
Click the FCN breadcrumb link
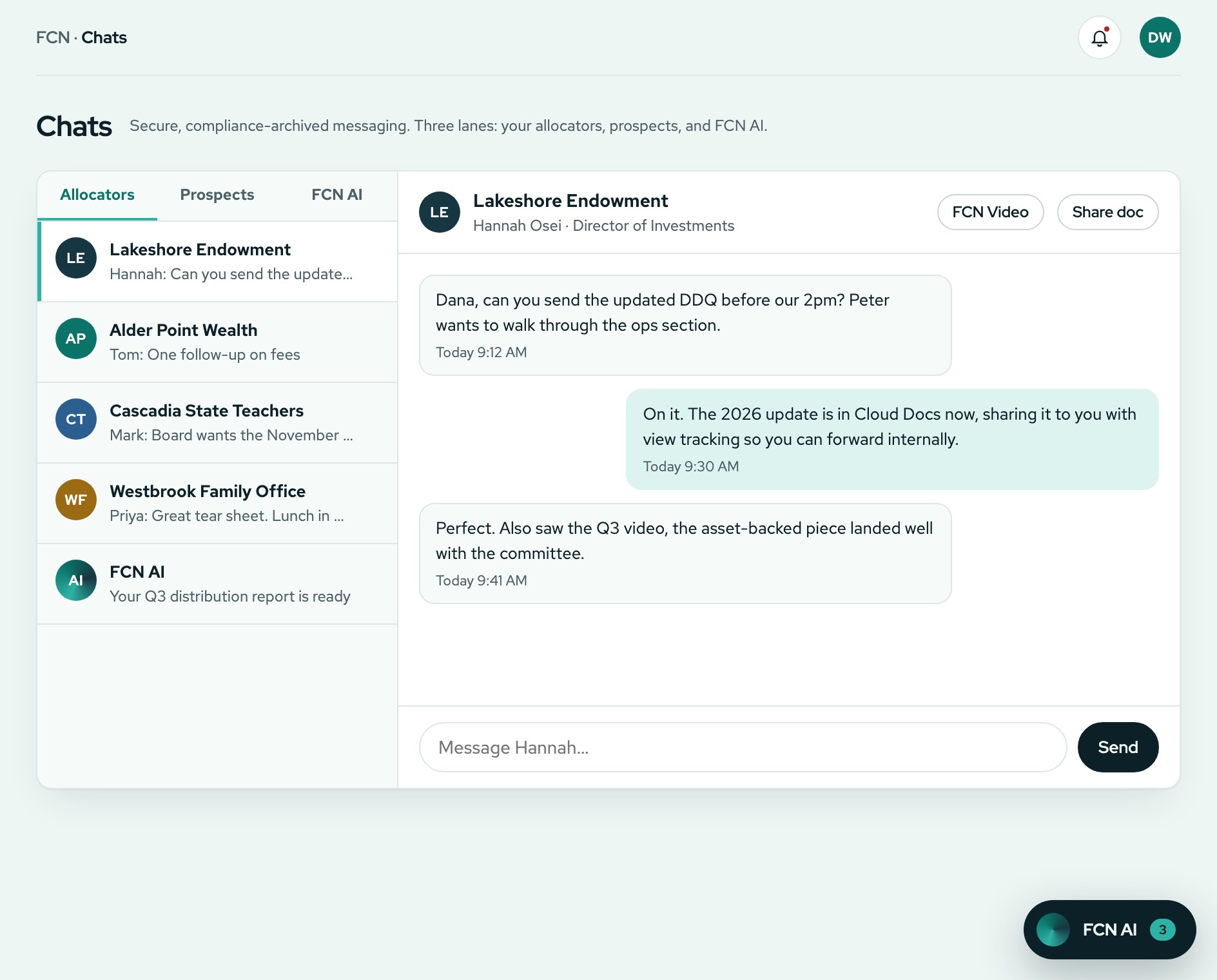(x=53, y=37)
